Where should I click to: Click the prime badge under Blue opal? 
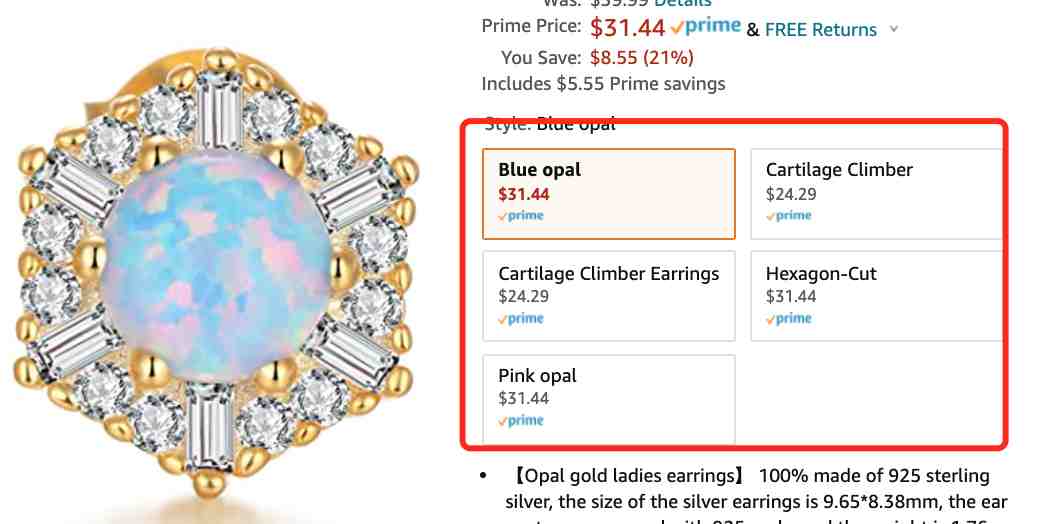521,216
